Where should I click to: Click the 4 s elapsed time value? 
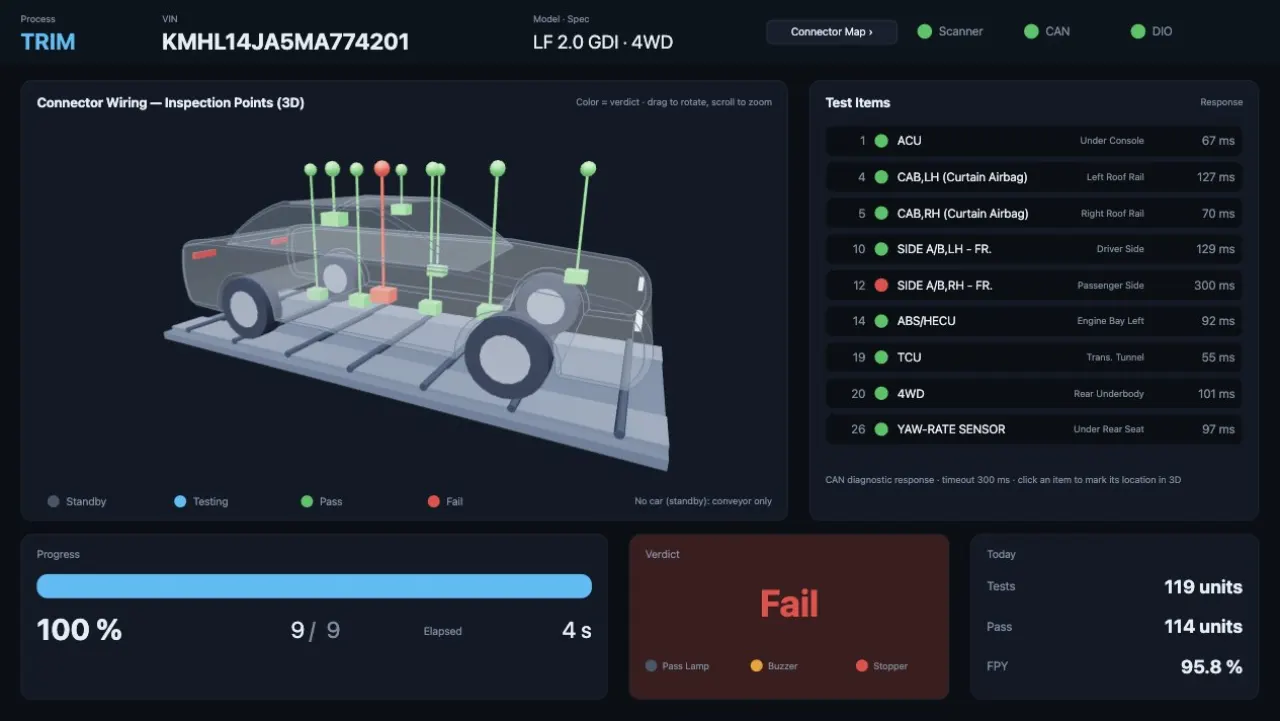coord(577,630)
